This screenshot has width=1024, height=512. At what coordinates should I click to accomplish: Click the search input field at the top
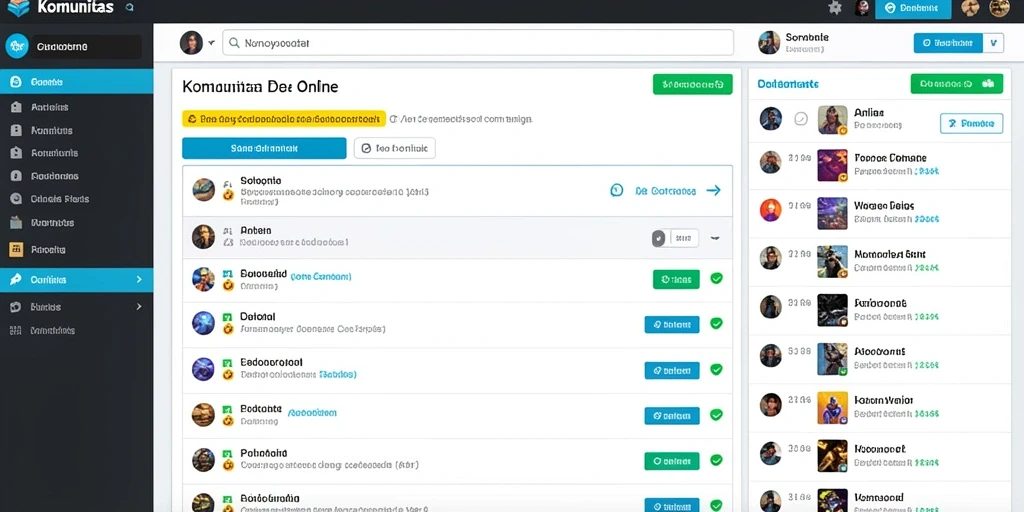click(x=477, y=43)
